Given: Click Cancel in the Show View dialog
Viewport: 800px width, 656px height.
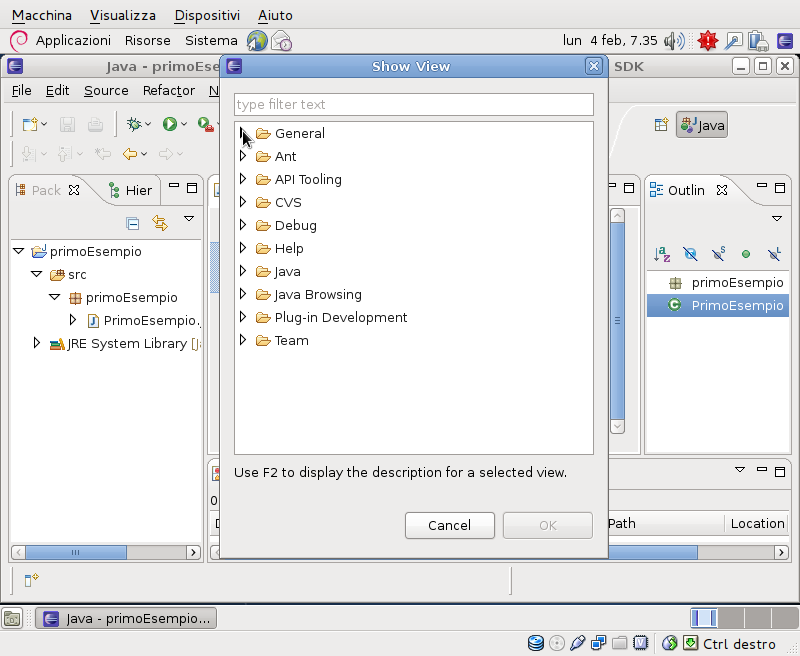Looking at the screenshot, I should click(x=449, y=525).
